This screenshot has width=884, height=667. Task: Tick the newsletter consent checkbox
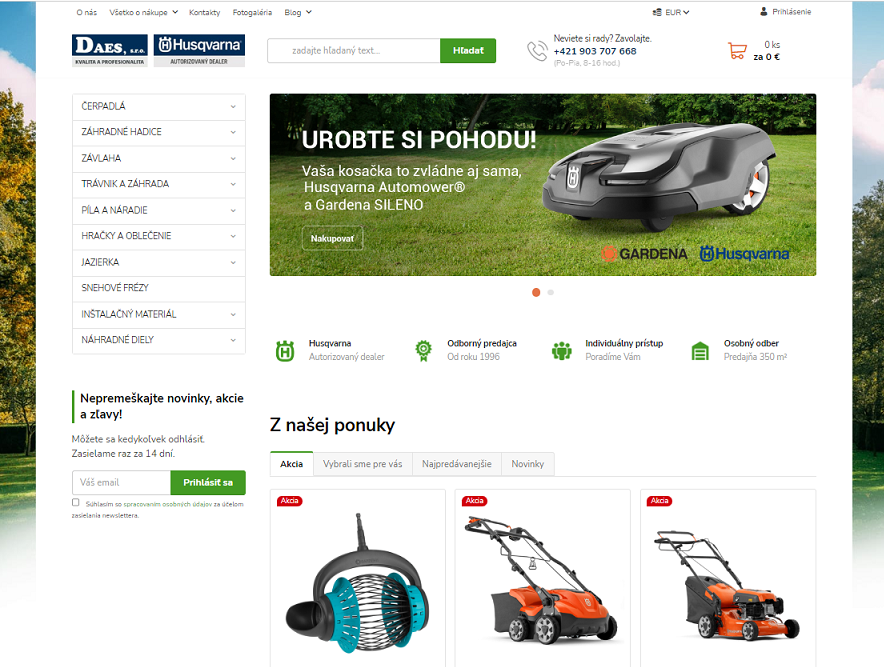click(76, 502)
